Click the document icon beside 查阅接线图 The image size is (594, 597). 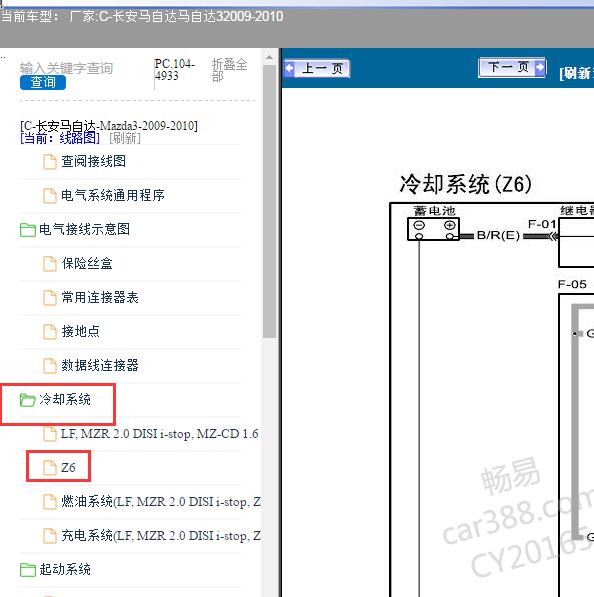click(50, 161)
